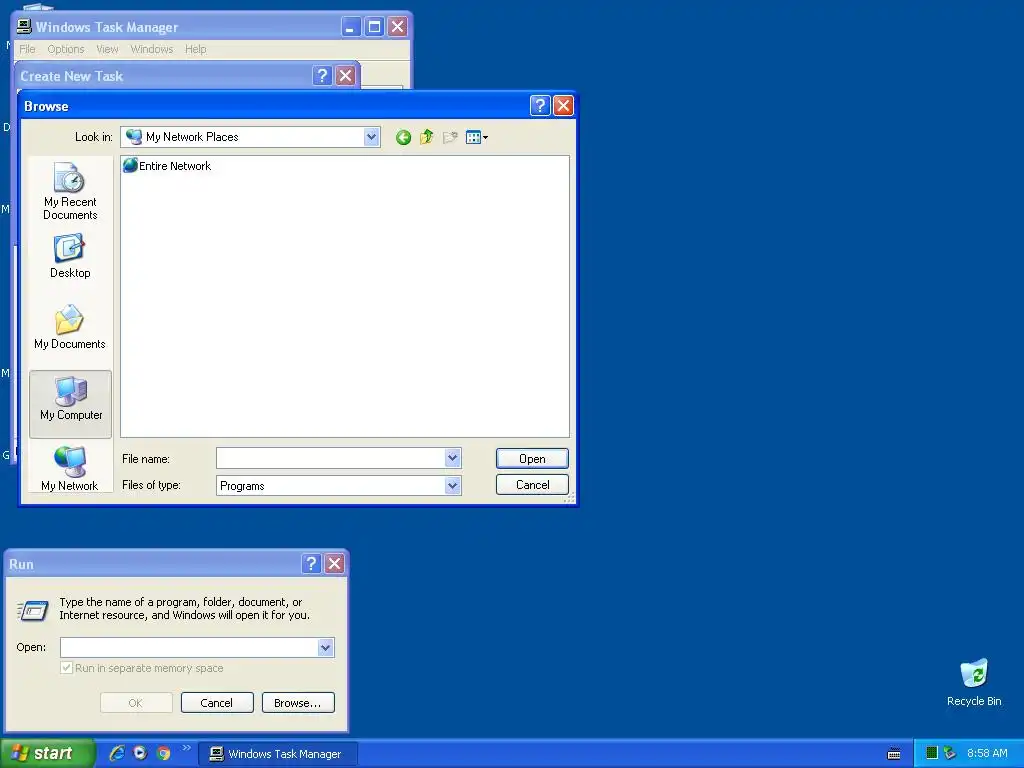Click the 8:58 AM system clock
This screenshot has height=768, width=1024.
[987, 753]
